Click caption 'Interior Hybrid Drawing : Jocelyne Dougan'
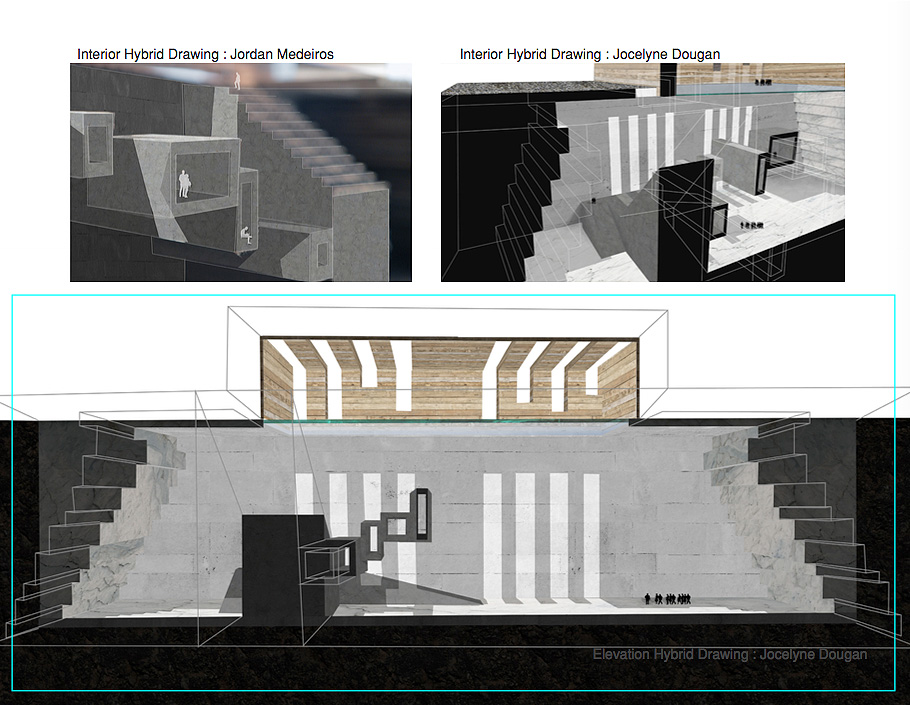The image size is (910, 705). pos(590,54)
